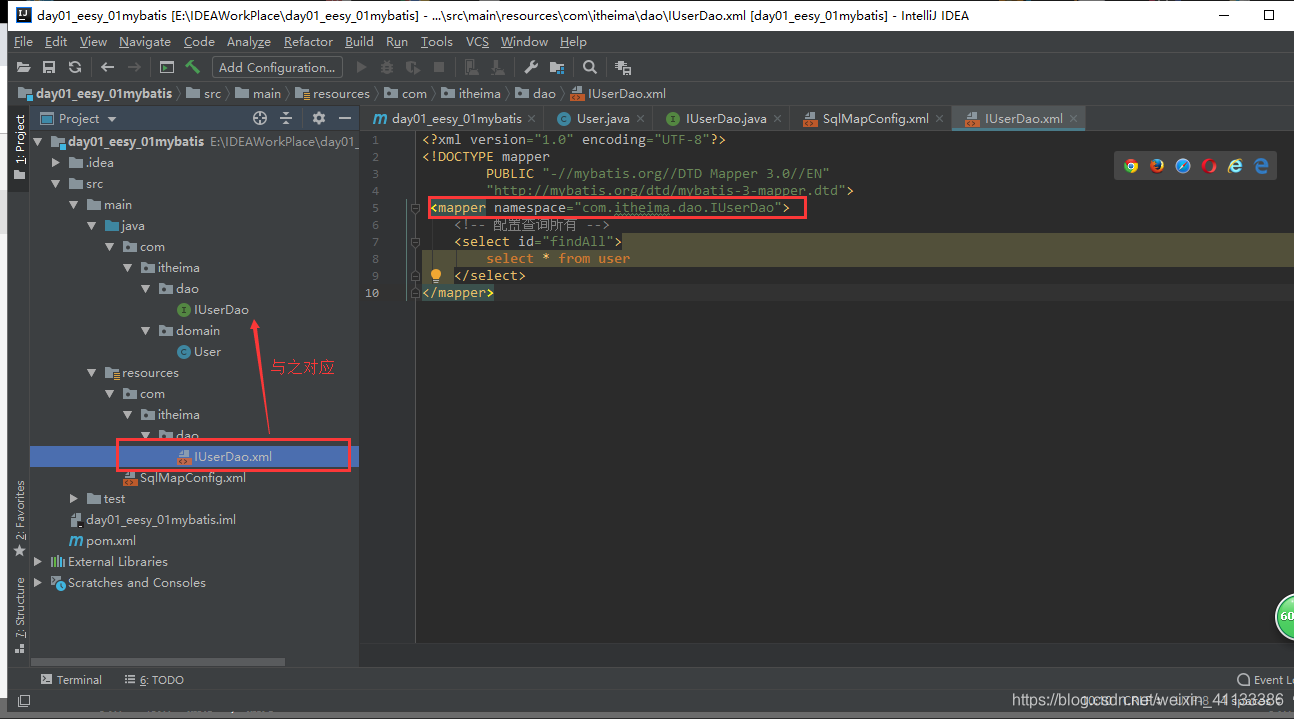Open the Analyze menu
1294x719 pixels.
click(x=249, y=42)
